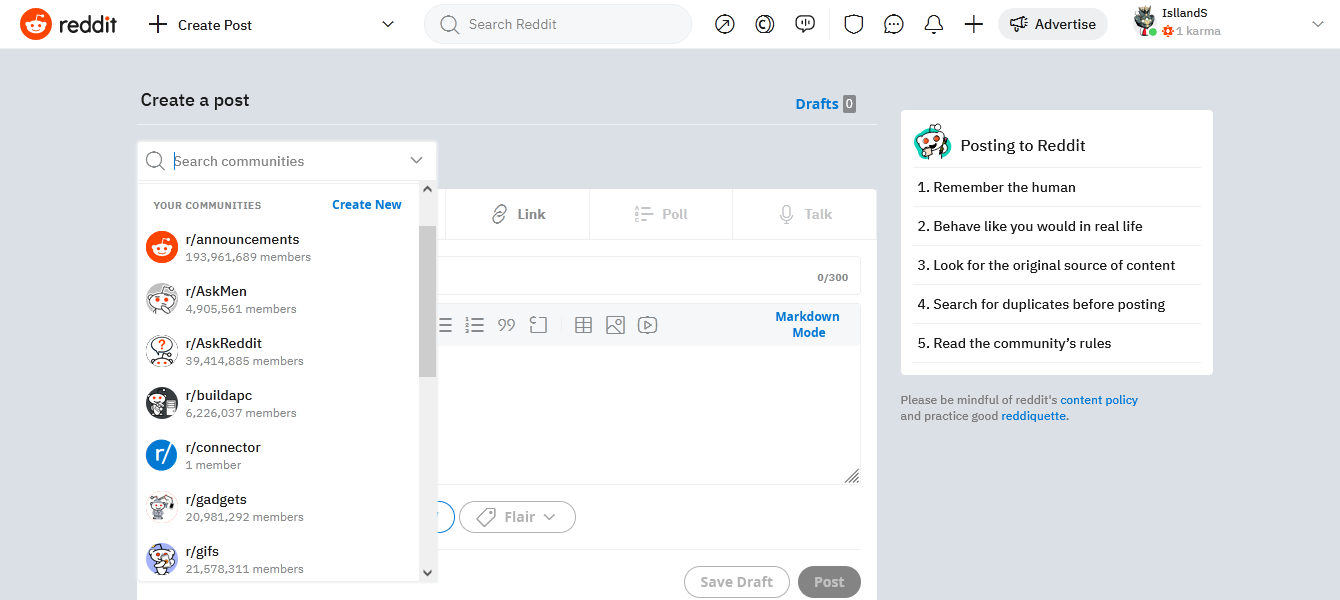Open the IsllandS user menu dropdown

pos(1317,24)
